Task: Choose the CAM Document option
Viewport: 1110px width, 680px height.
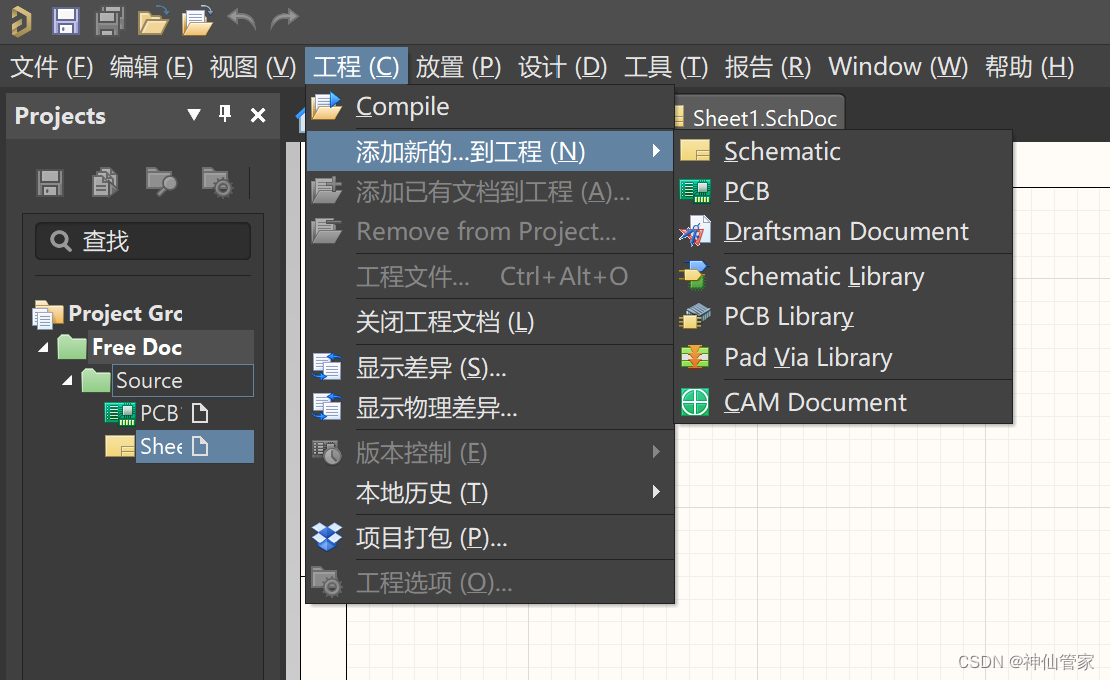Action: tap(815, 402)
